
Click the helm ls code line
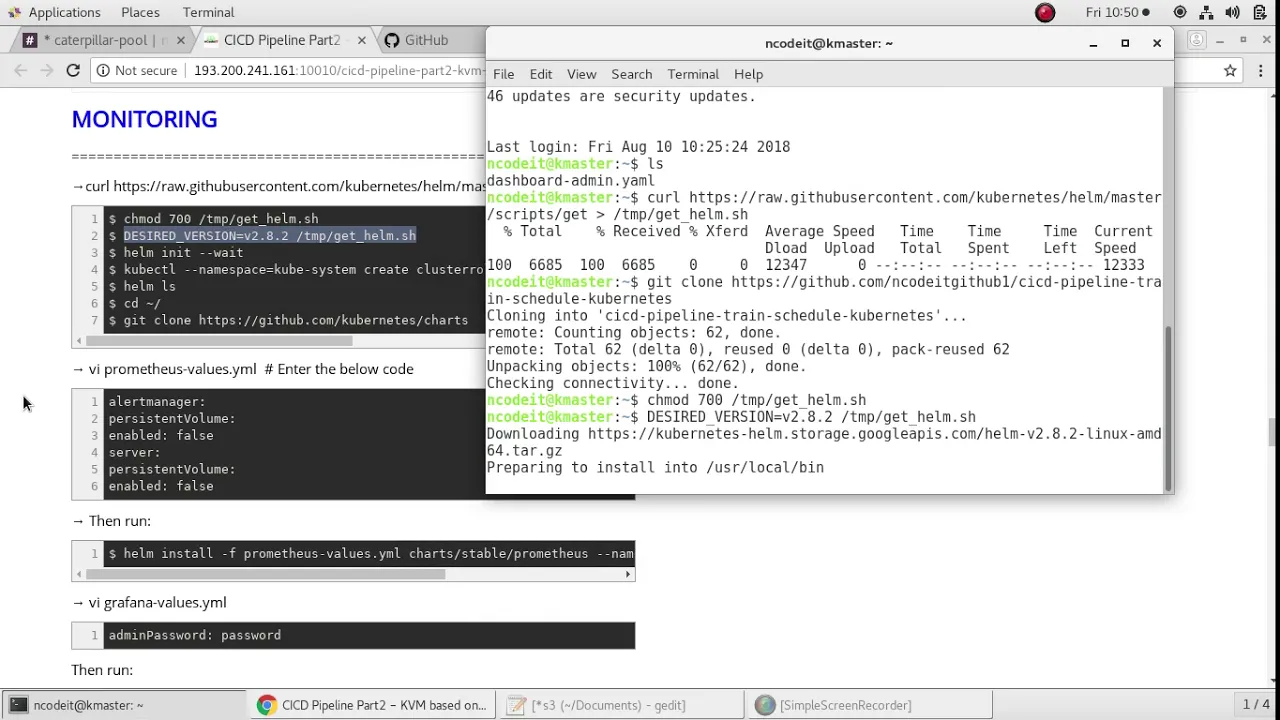click(149, 286)
